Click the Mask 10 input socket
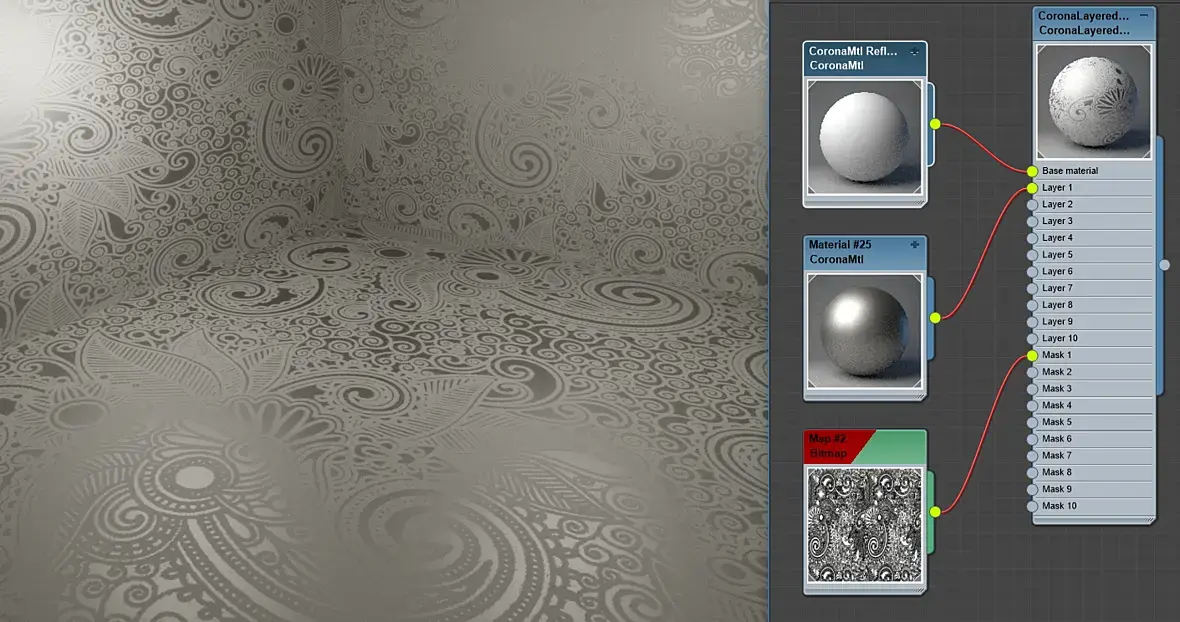 tap(1032, 506)
